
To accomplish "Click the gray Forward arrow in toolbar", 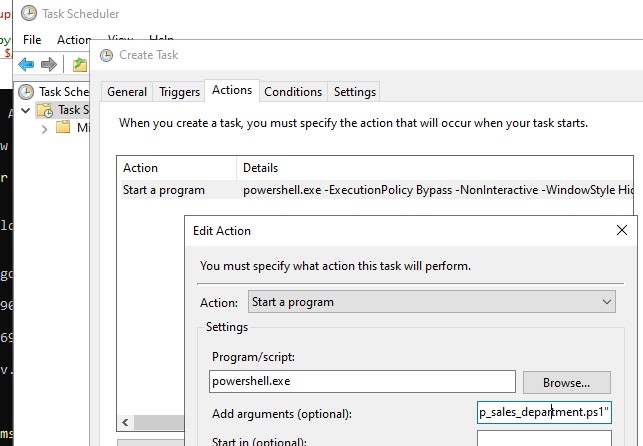I will 49,64.
